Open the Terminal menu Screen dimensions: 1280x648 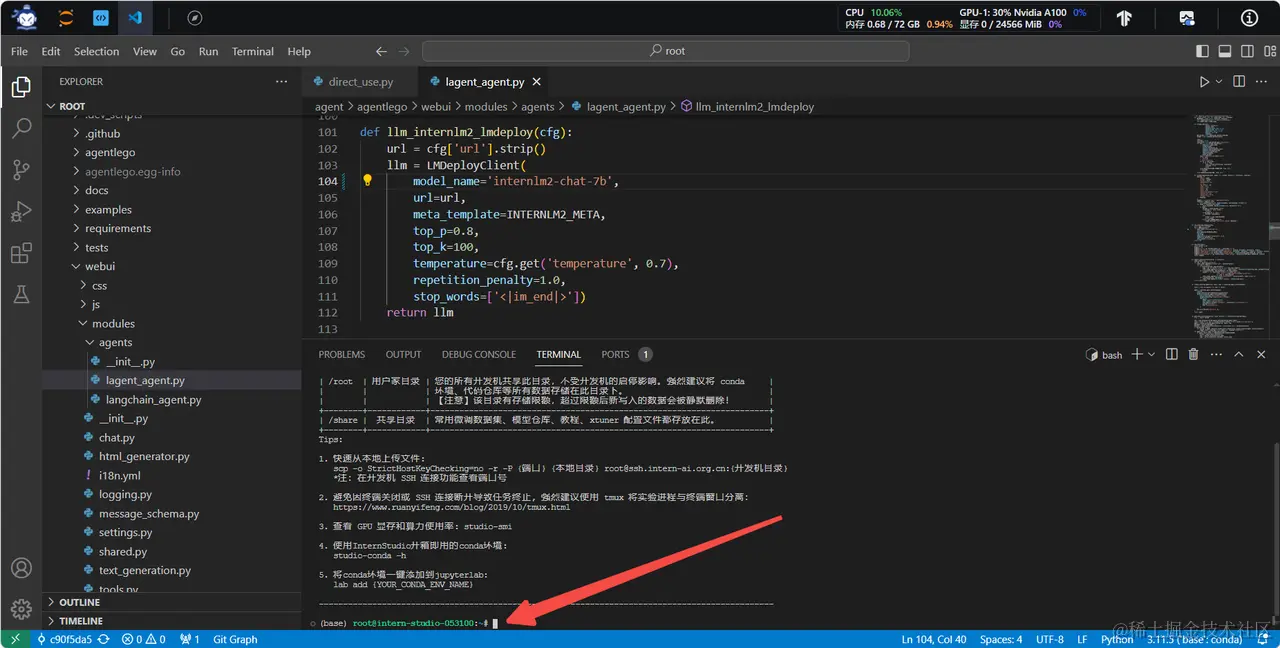point(253,51)
